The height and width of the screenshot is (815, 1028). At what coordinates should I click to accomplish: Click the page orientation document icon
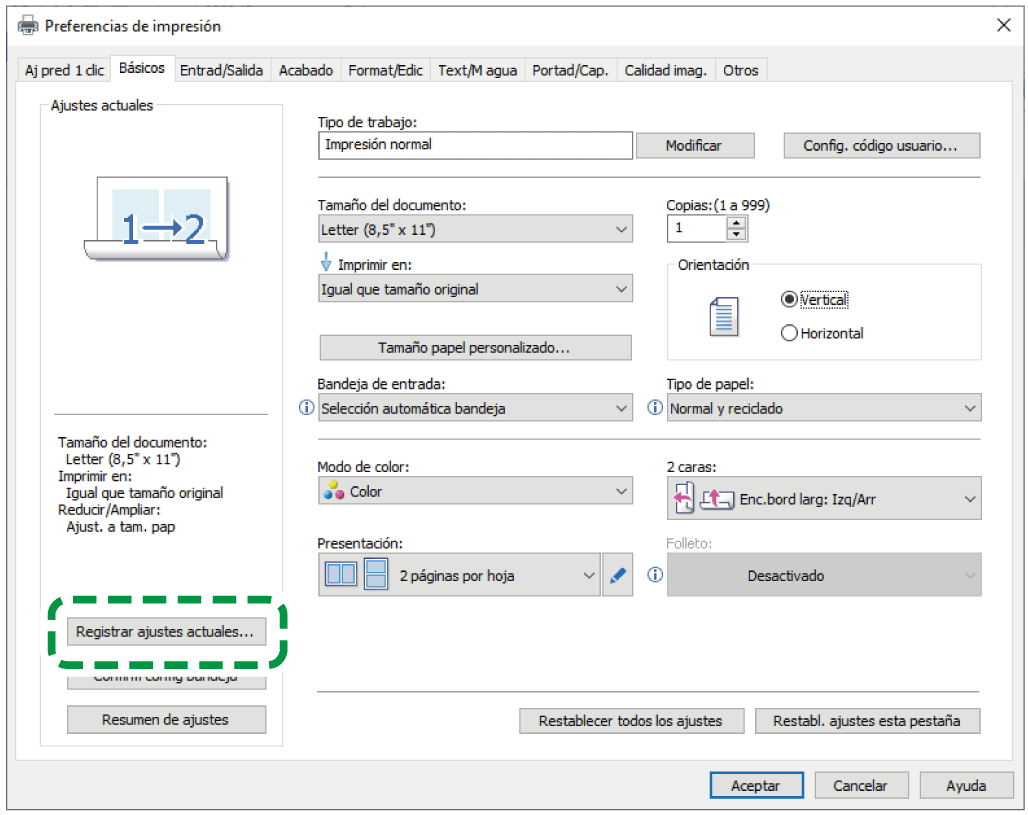pos(722,316)
